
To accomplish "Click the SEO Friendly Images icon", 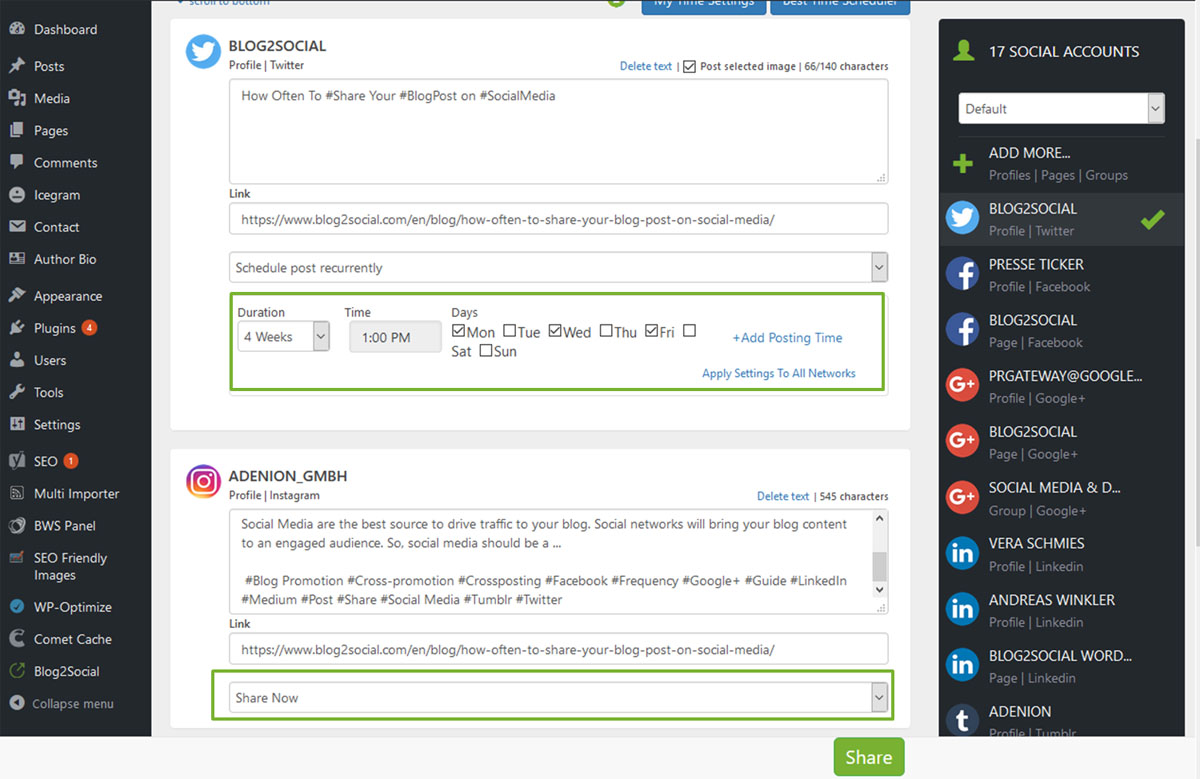I will (17, 558).
